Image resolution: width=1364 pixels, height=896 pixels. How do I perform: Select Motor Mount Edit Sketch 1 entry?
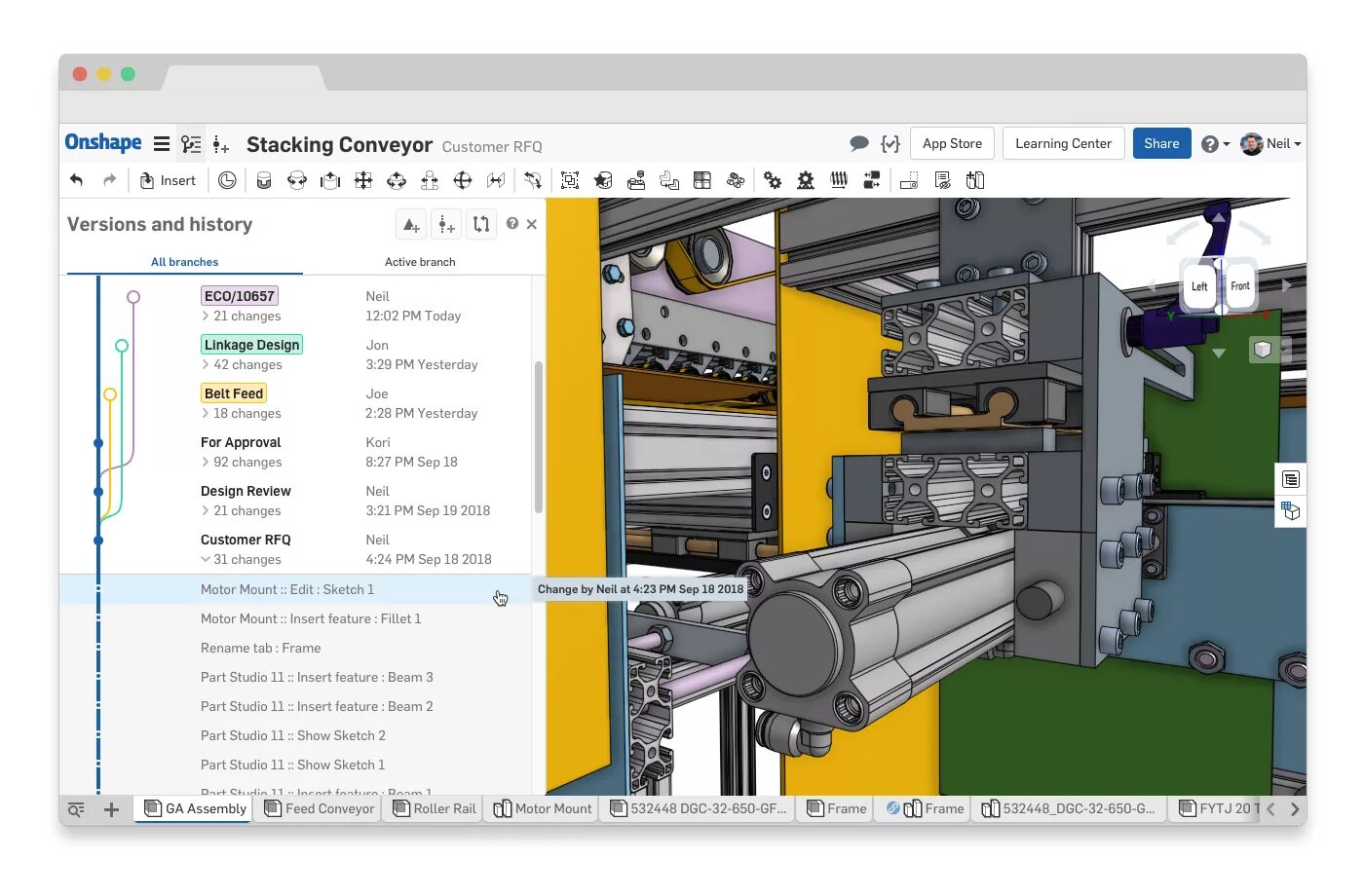click(x=296, y=589)
